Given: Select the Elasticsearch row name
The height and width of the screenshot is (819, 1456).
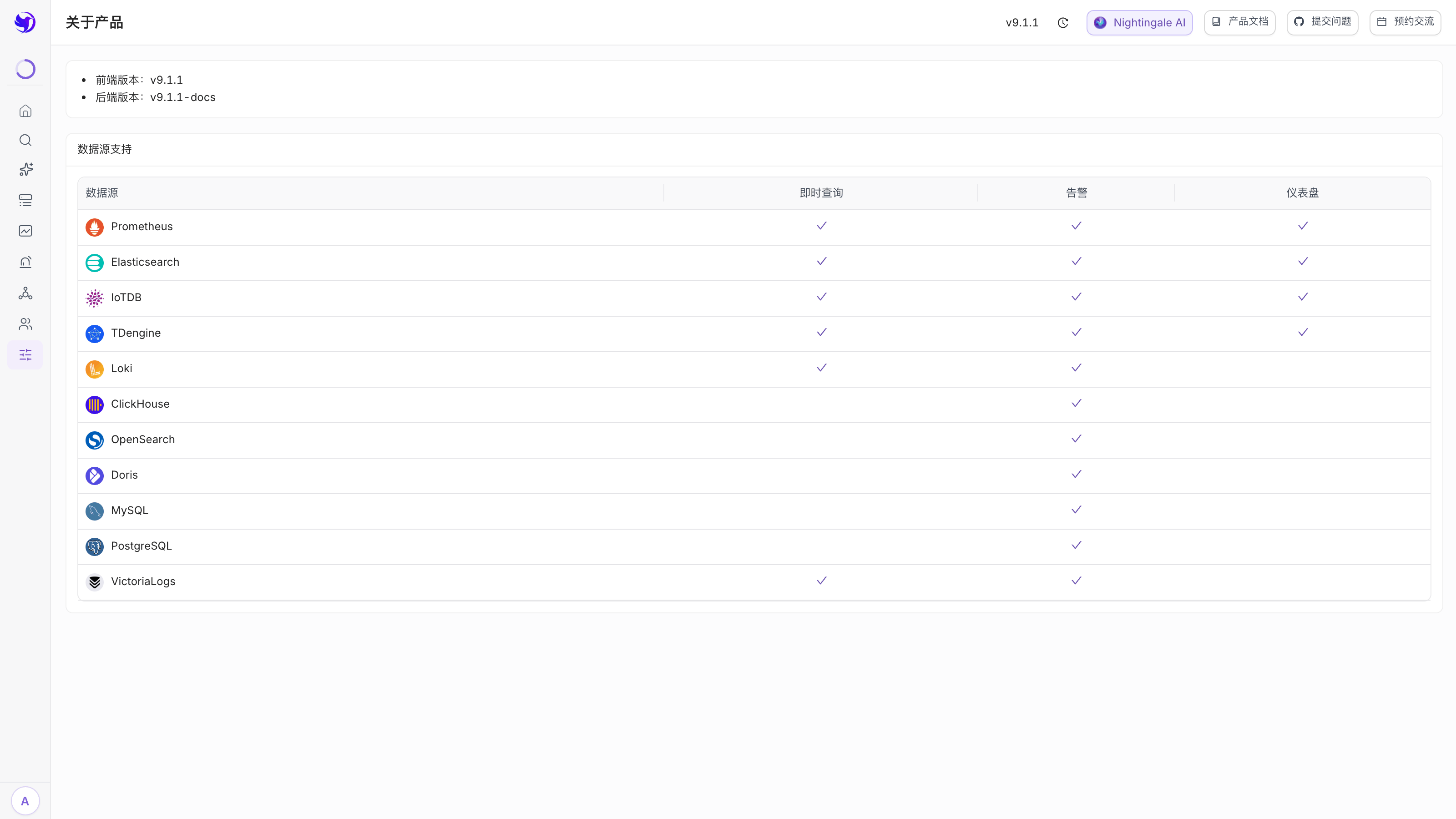Looking at the screenshot, I should pyautogui.click(x=145, y=262).
